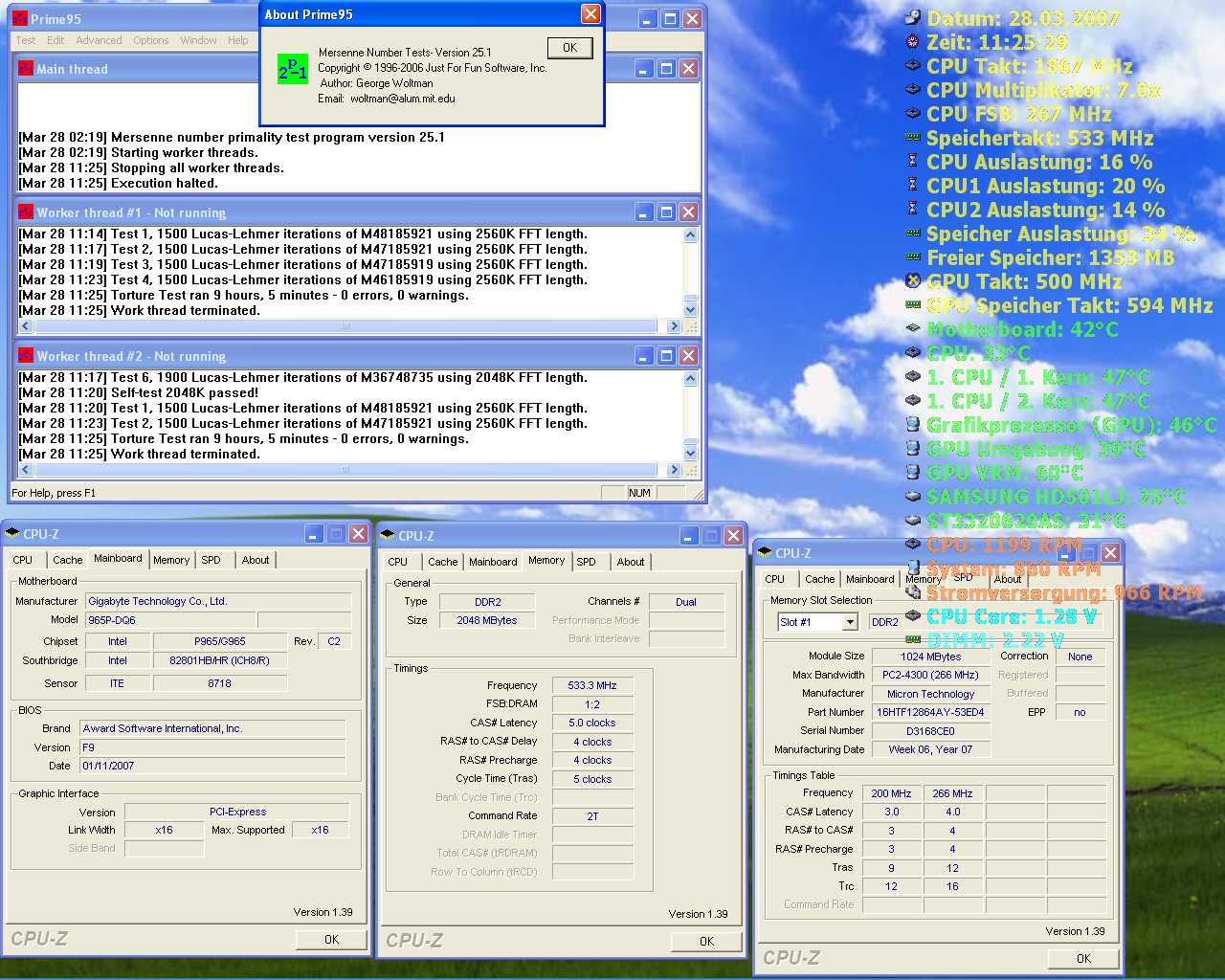Click the NUM indicator in Prime95 status bar
The height and width of the screenshot is (980, 1225).
pos(639,493)
